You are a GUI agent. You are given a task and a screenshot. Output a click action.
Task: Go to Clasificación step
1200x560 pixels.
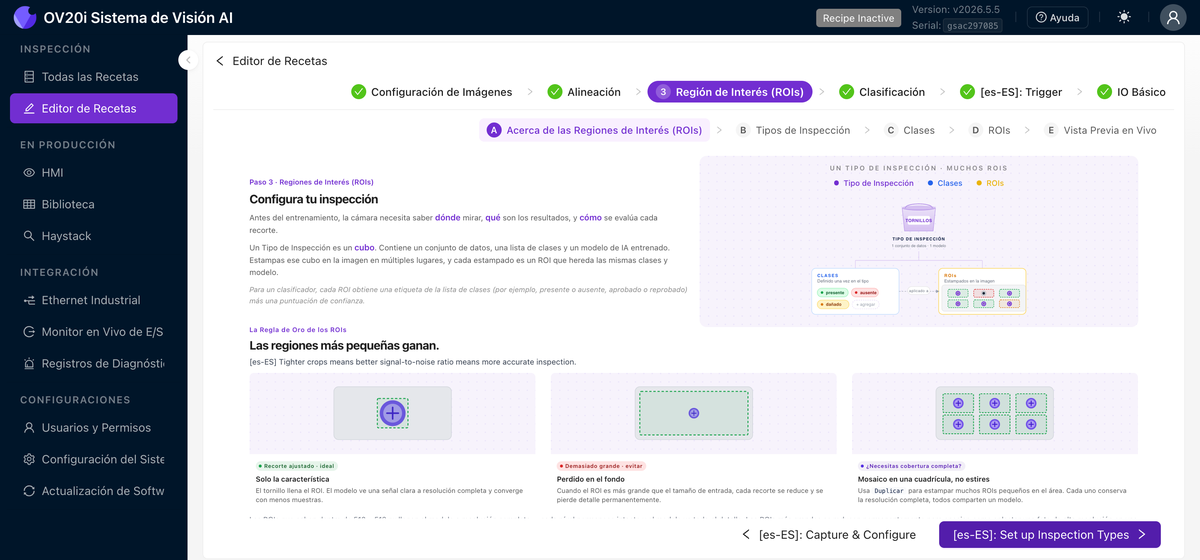(x=882, y=92)
